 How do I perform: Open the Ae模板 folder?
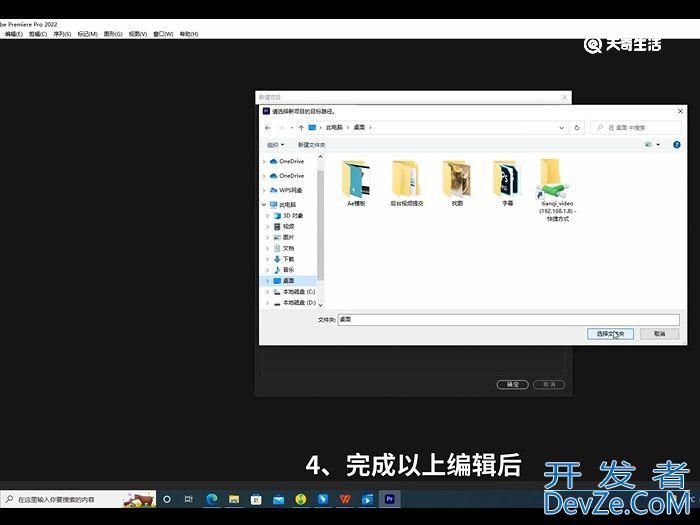[x=356, y=183]
